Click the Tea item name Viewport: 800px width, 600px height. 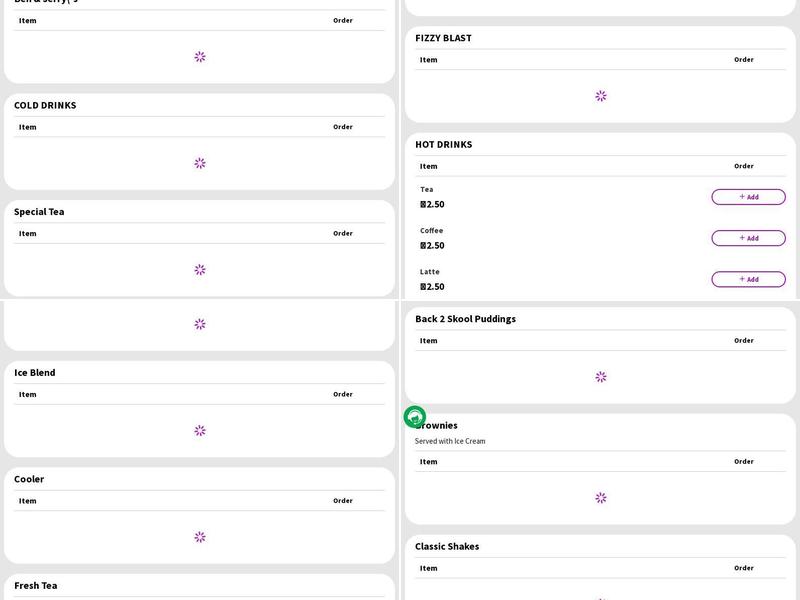coord(427,189)
